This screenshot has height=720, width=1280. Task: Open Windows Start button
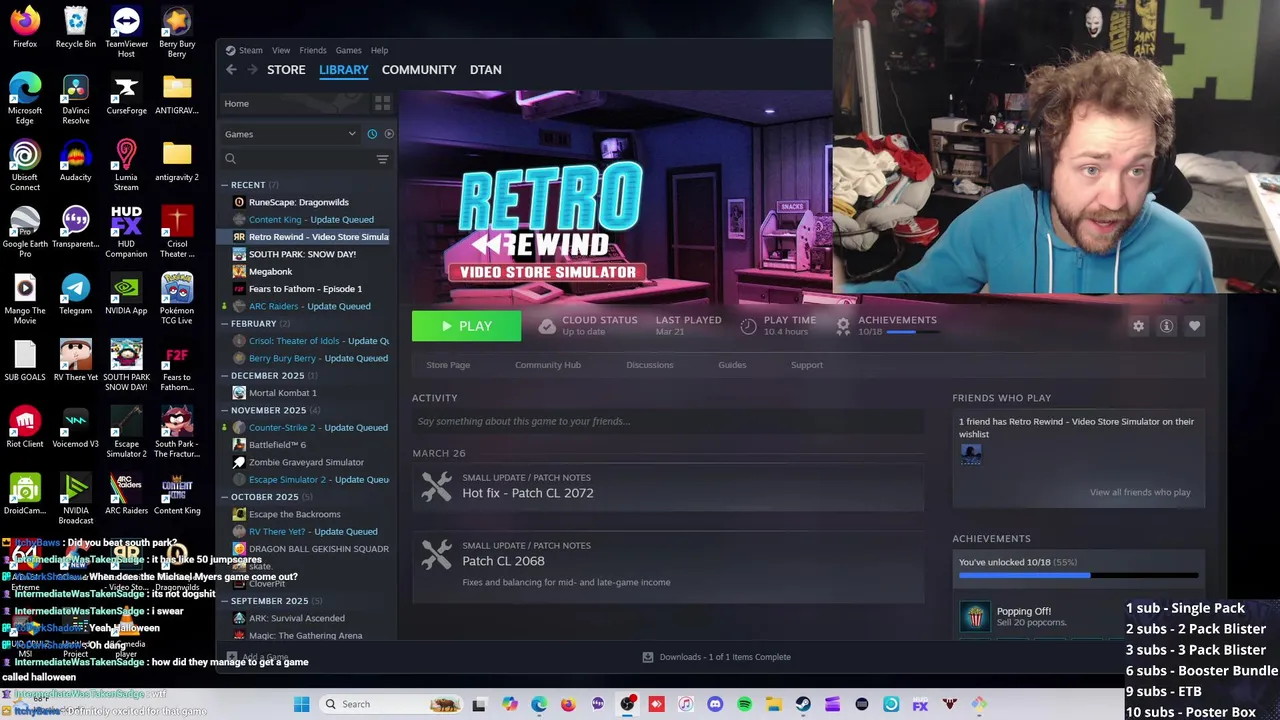[x=301, y=704]
